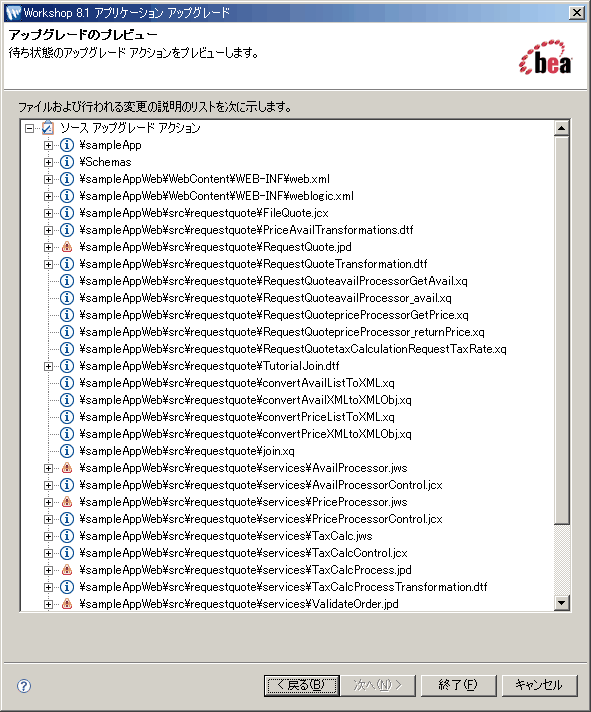Expand the RequestQuote.jpd tree node
This screenshot has height=712, width=591.
[x=48, y=247]
